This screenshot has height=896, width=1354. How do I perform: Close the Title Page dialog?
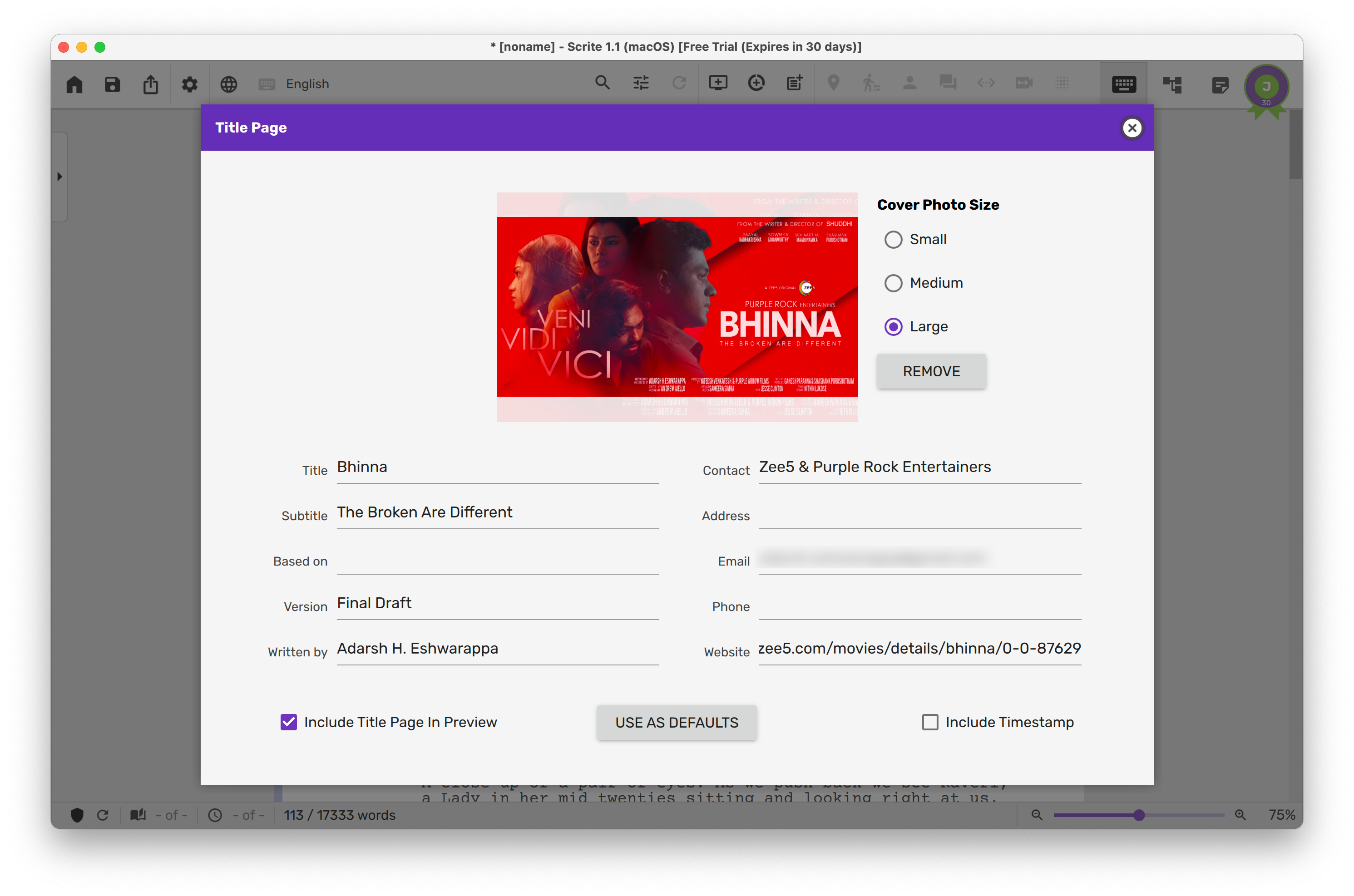point(1132,128)
